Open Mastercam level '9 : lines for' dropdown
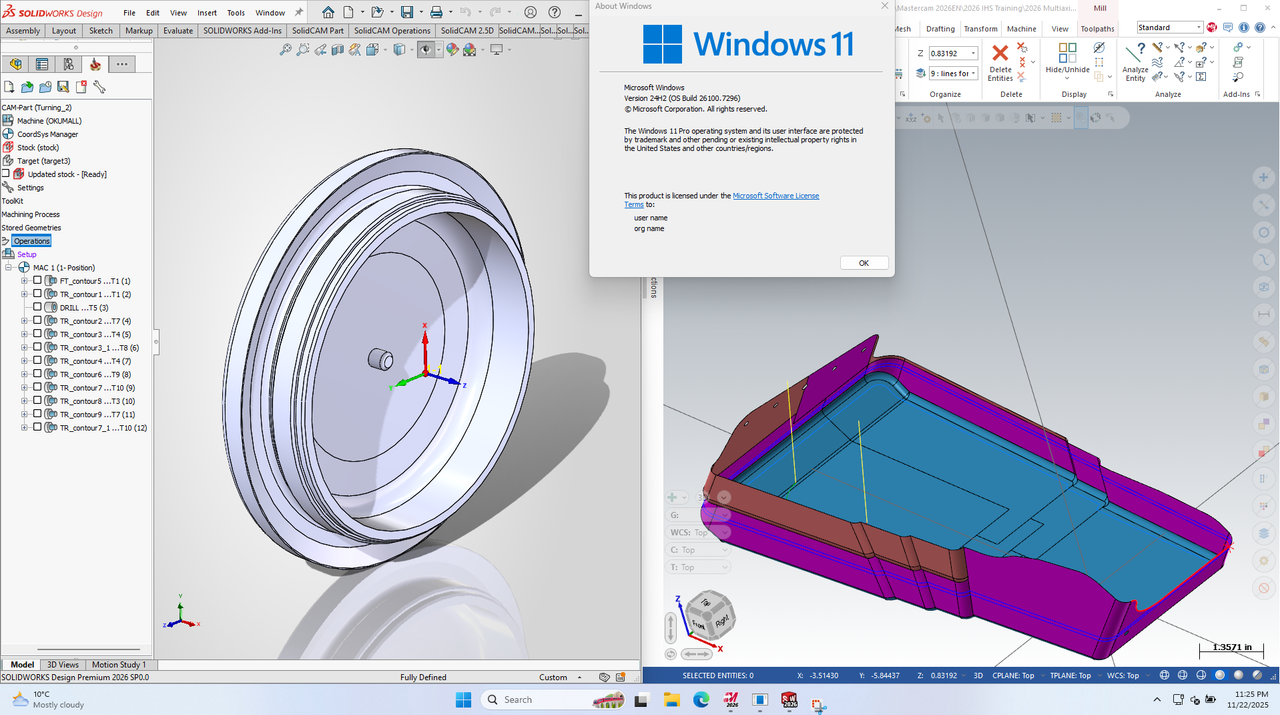Screen dimensions: 1280x715 [973, 73]
